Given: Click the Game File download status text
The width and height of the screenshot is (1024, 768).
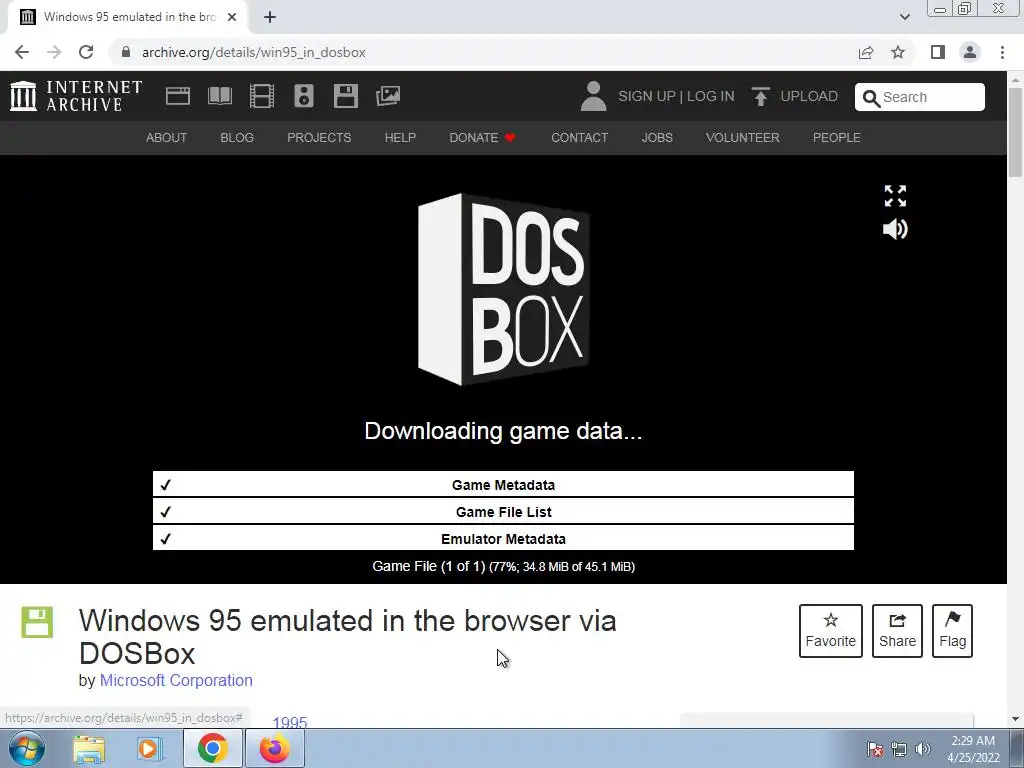Looking at the screenshot, I should (503, 566).
